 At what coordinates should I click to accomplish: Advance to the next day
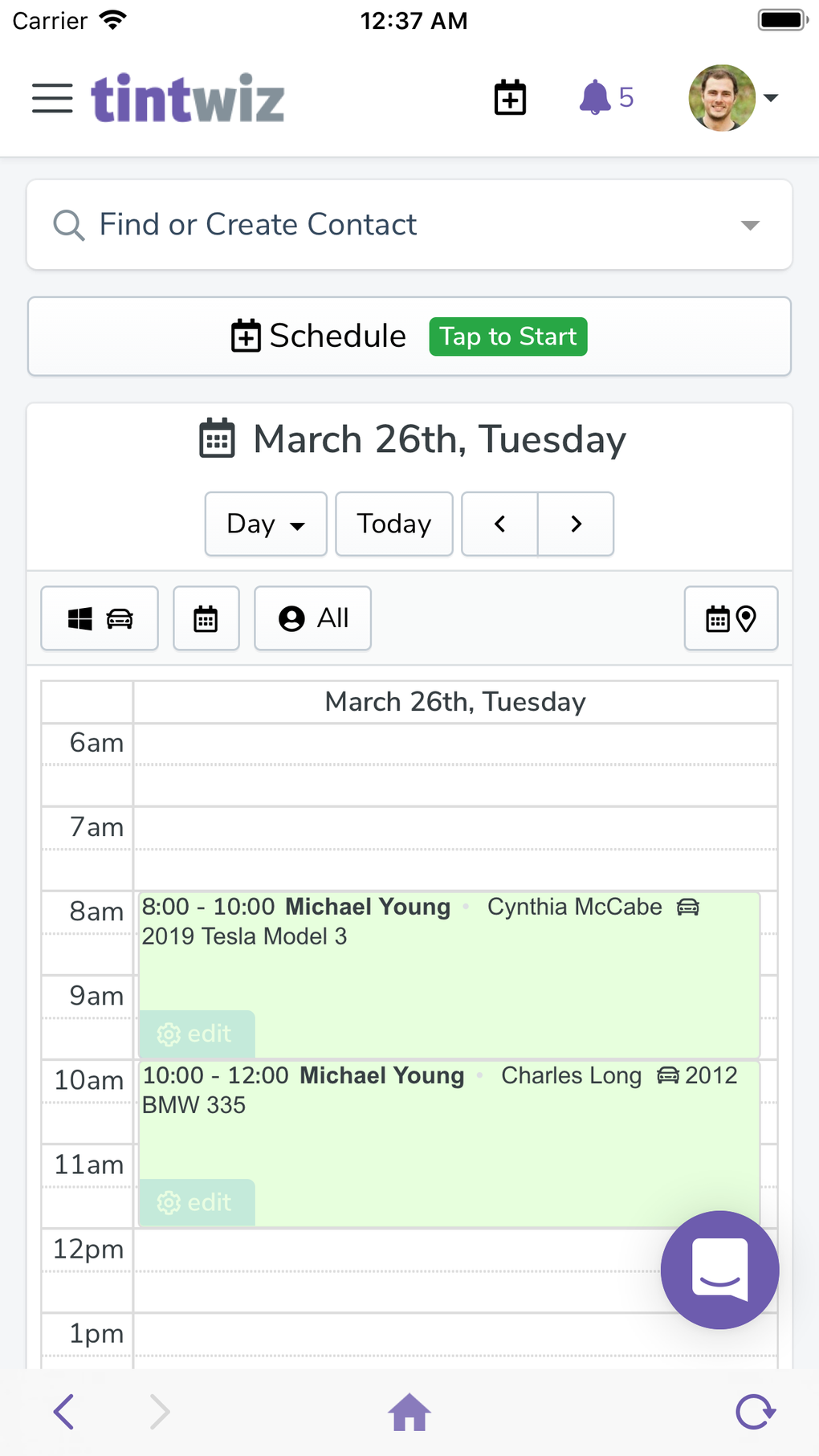click(576, 524)
